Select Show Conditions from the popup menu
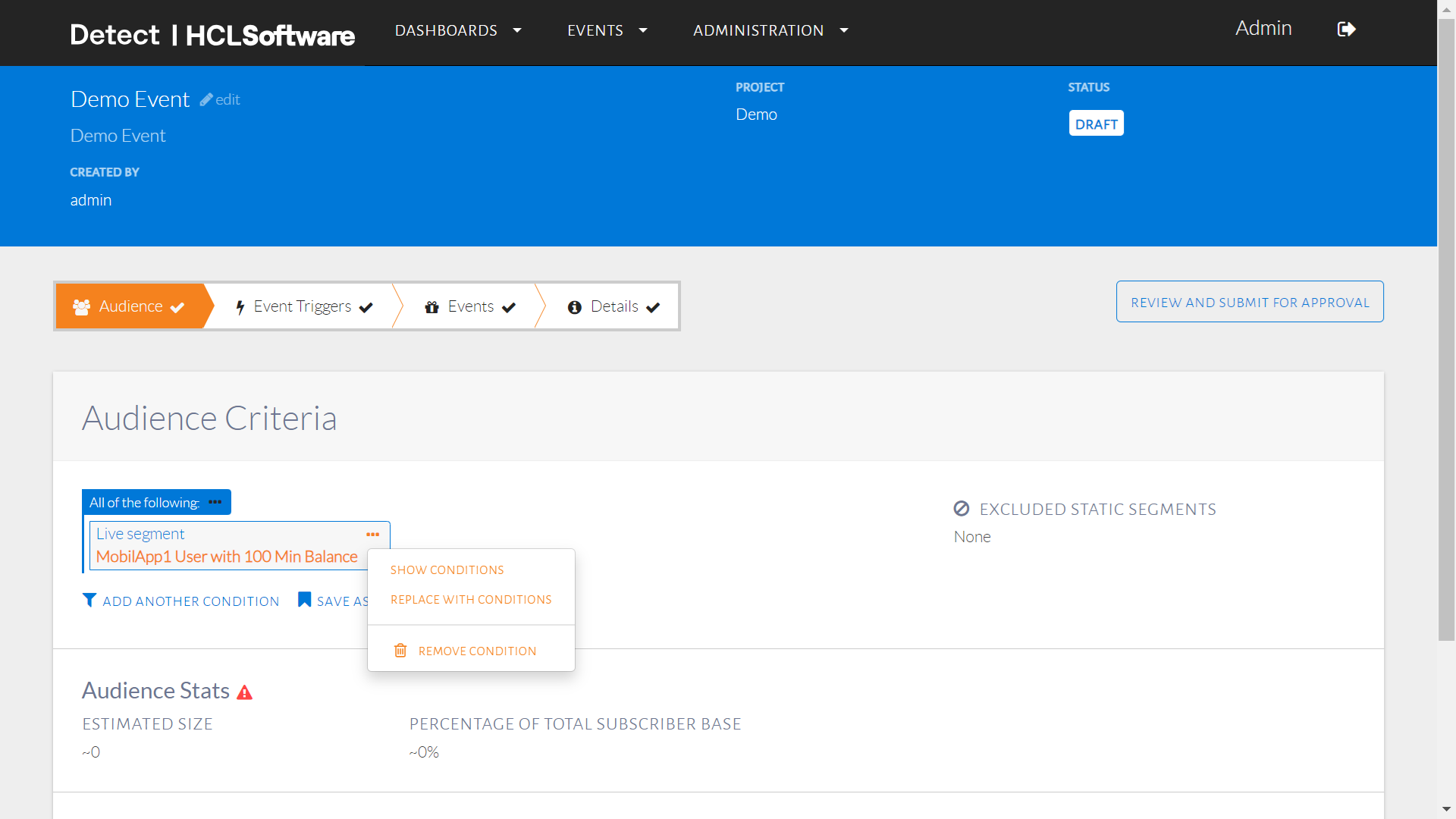Viewport: 1456px width, 819px height. tap(447, 570)
